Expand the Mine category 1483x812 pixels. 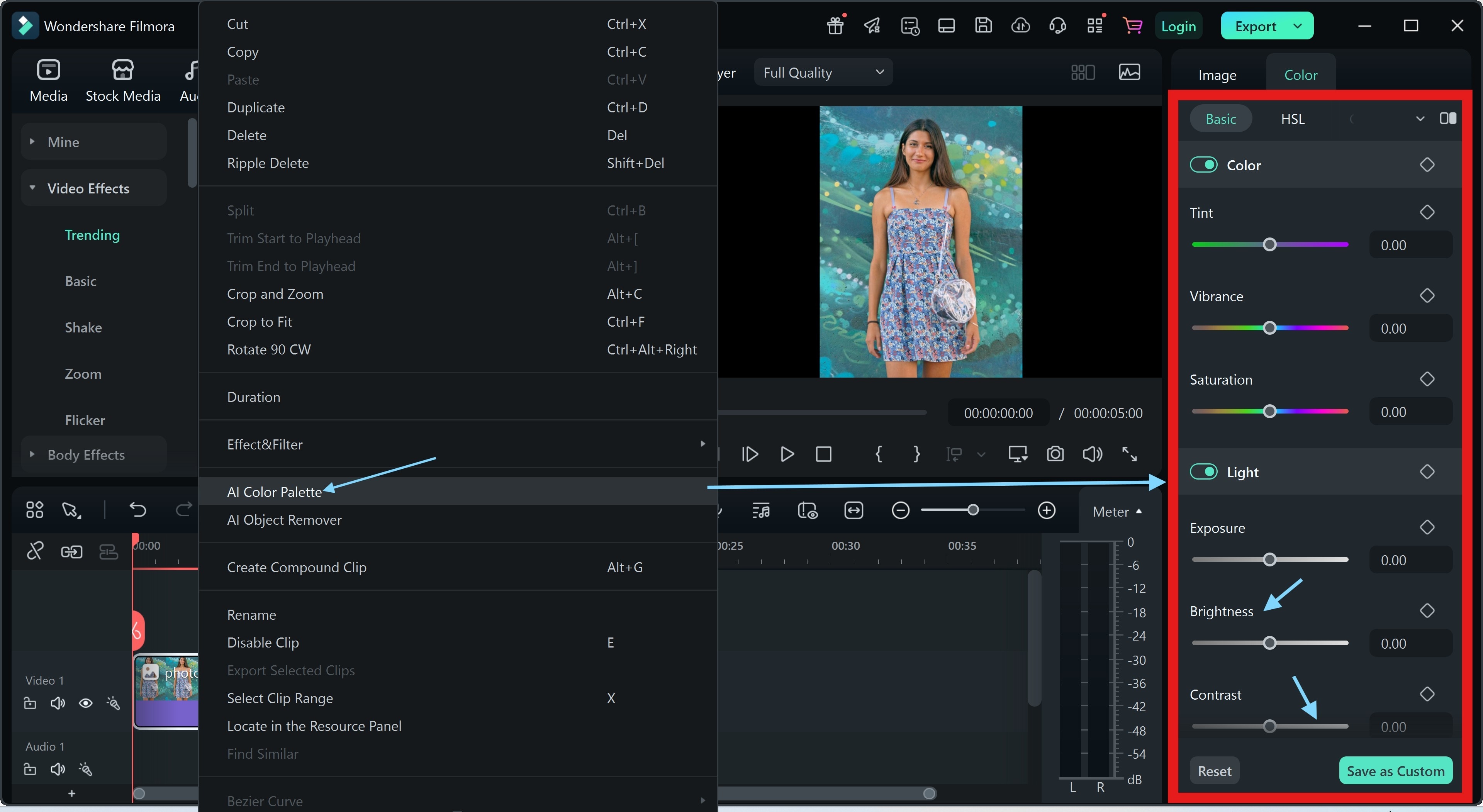[32, 142]
